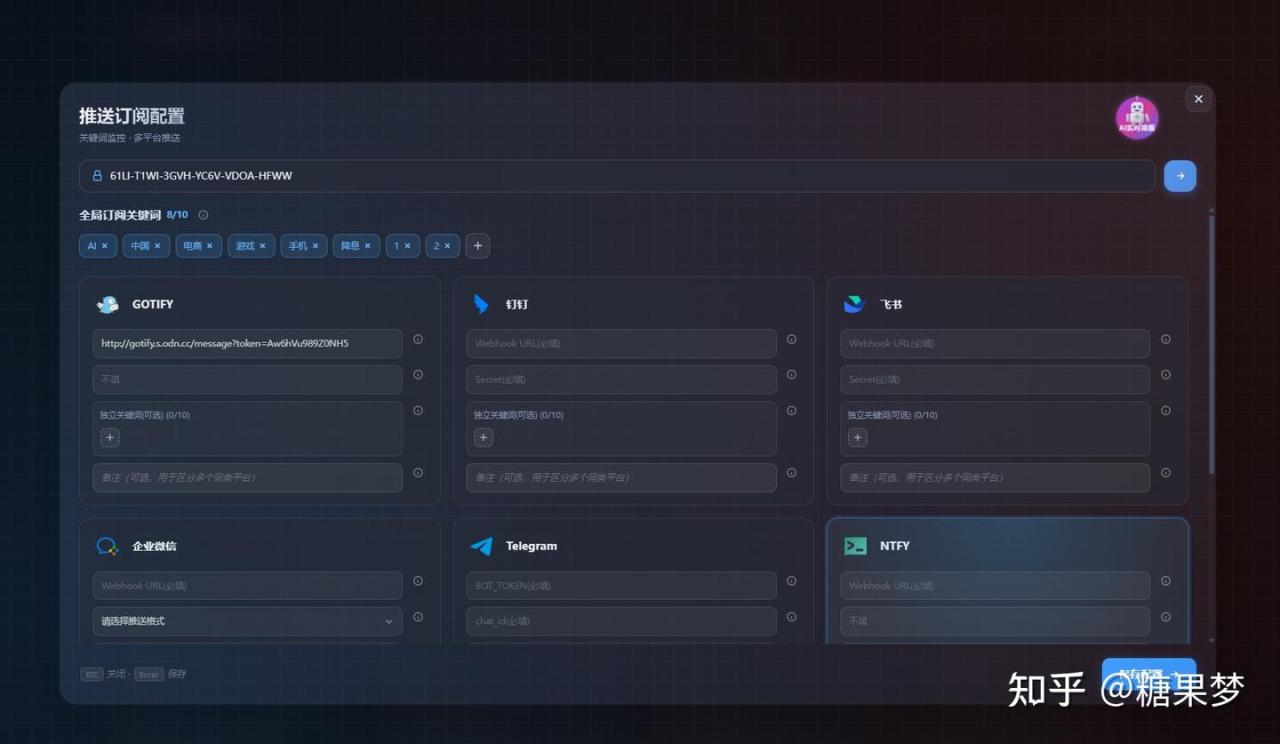Add a new global keyword tag

click(478, 246)
